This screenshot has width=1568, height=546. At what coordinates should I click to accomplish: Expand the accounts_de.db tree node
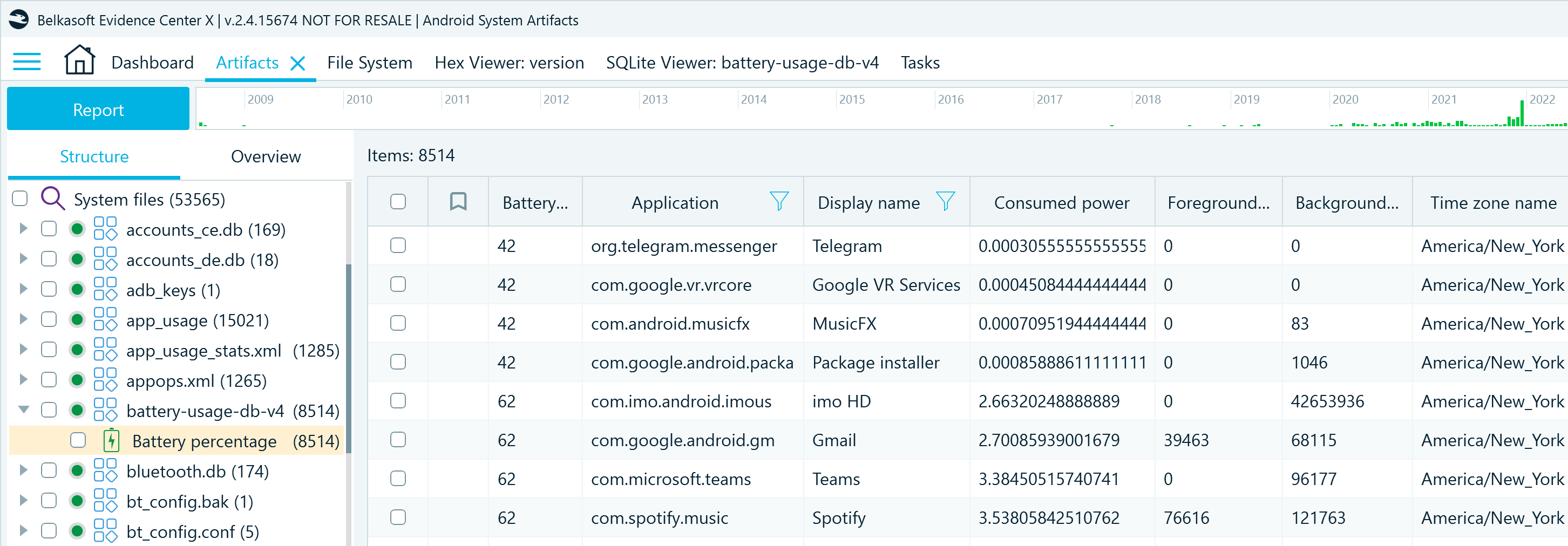[x=24, y=258]
